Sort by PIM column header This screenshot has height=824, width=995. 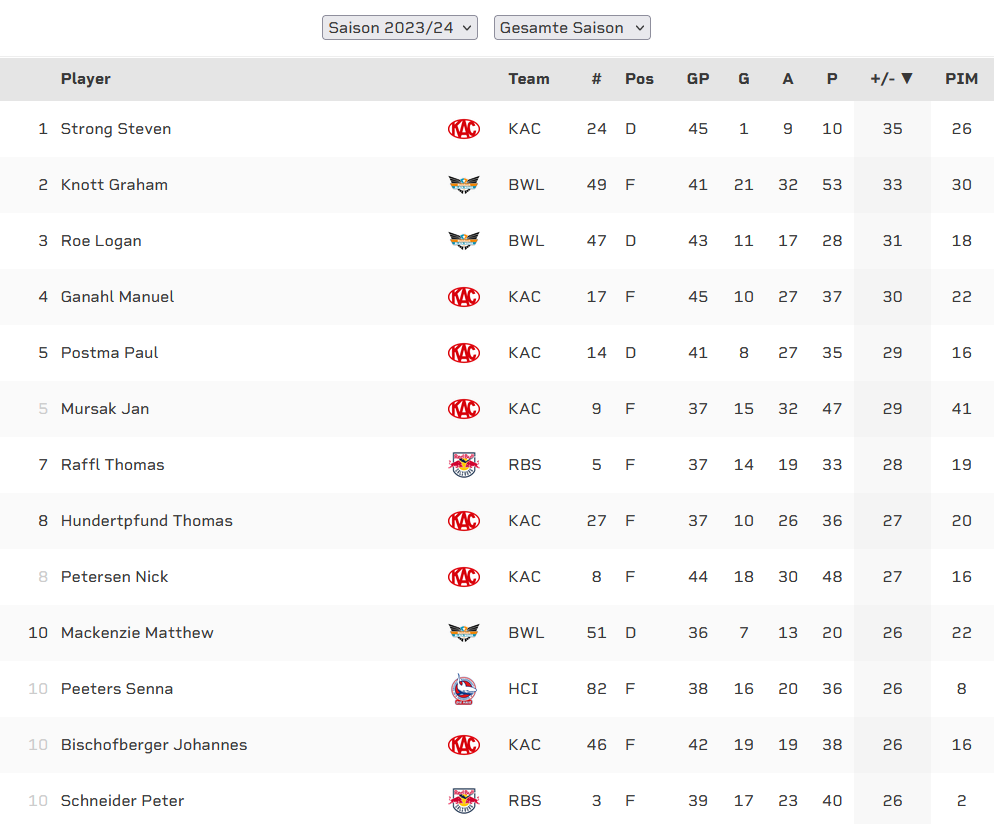tap(961, 79)
